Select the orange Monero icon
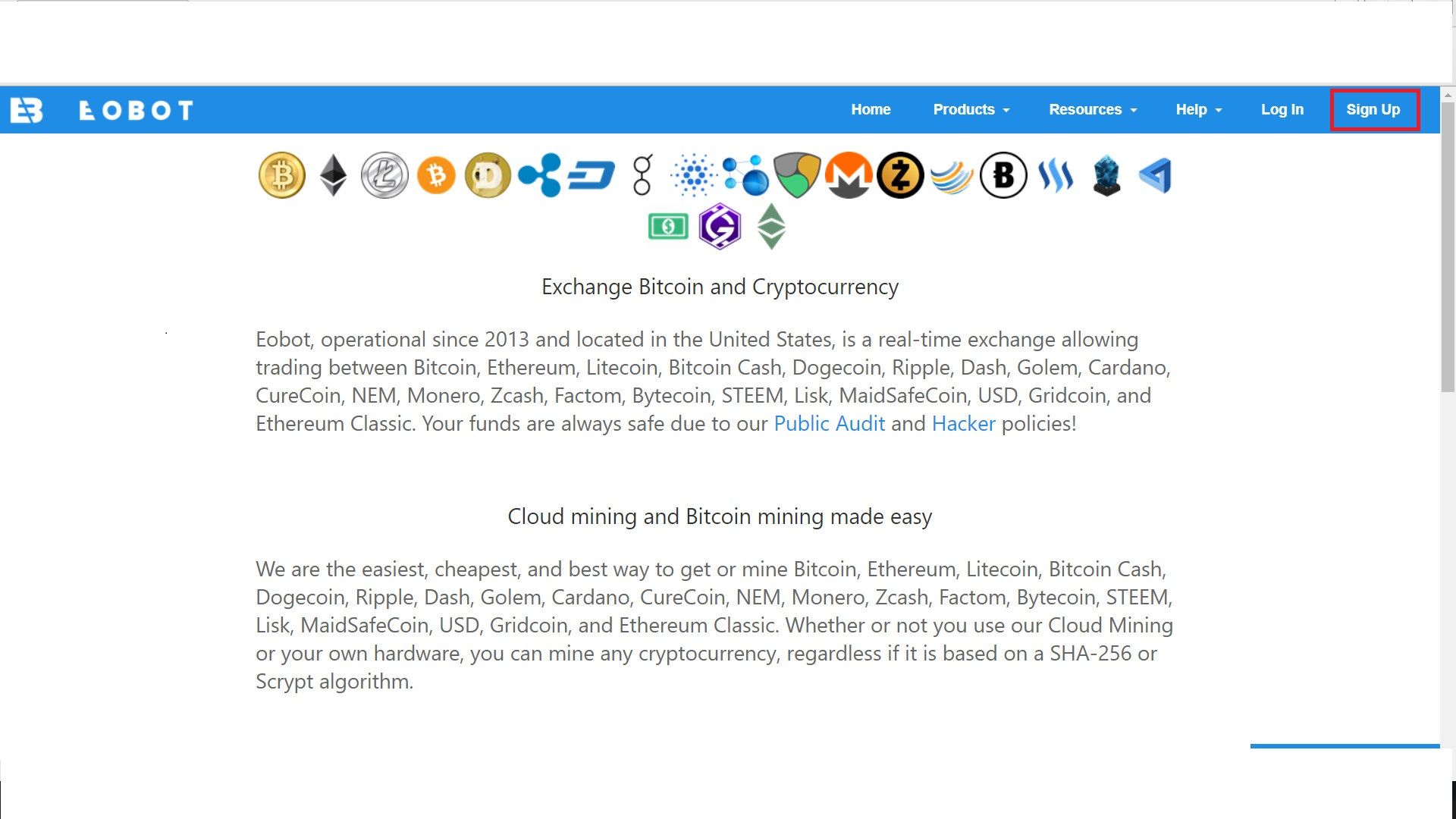This screenshot has height=819, width=1456. pyautogui.click(x=849, y=175)
